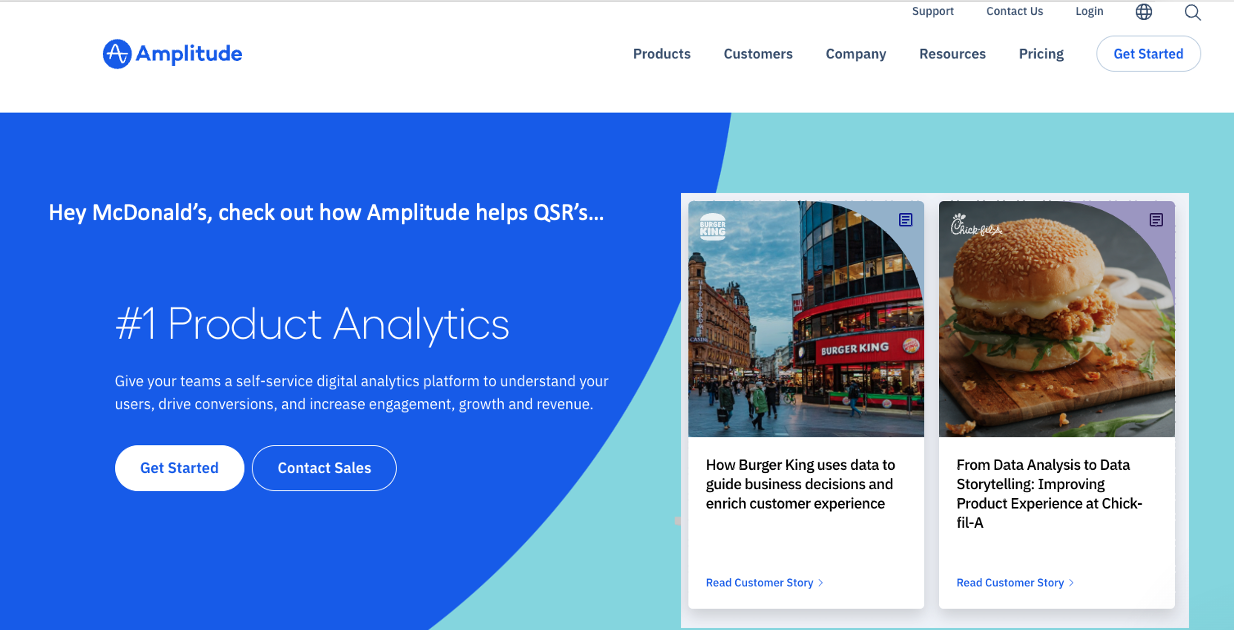Open the Company dropdown menu
1234x630 pixels.
pyautogui.click(x=855, y=54)
